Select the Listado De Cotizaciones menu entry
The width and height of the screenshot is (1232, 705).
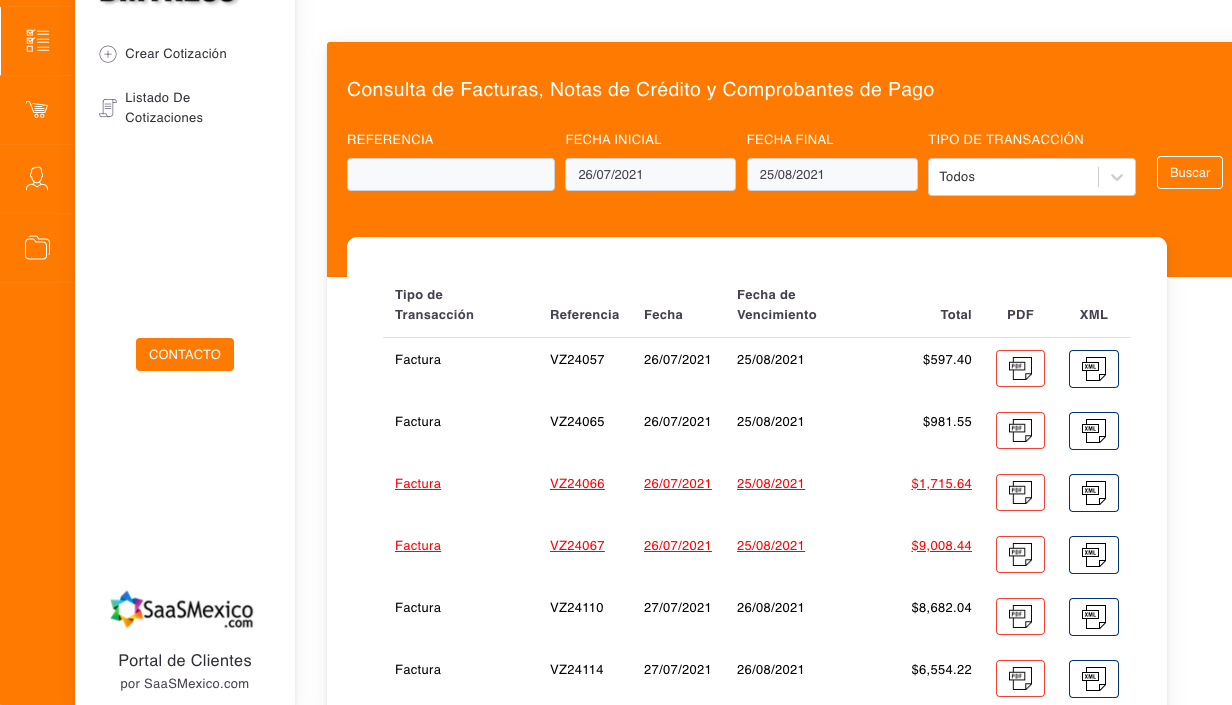coord(166,107)
